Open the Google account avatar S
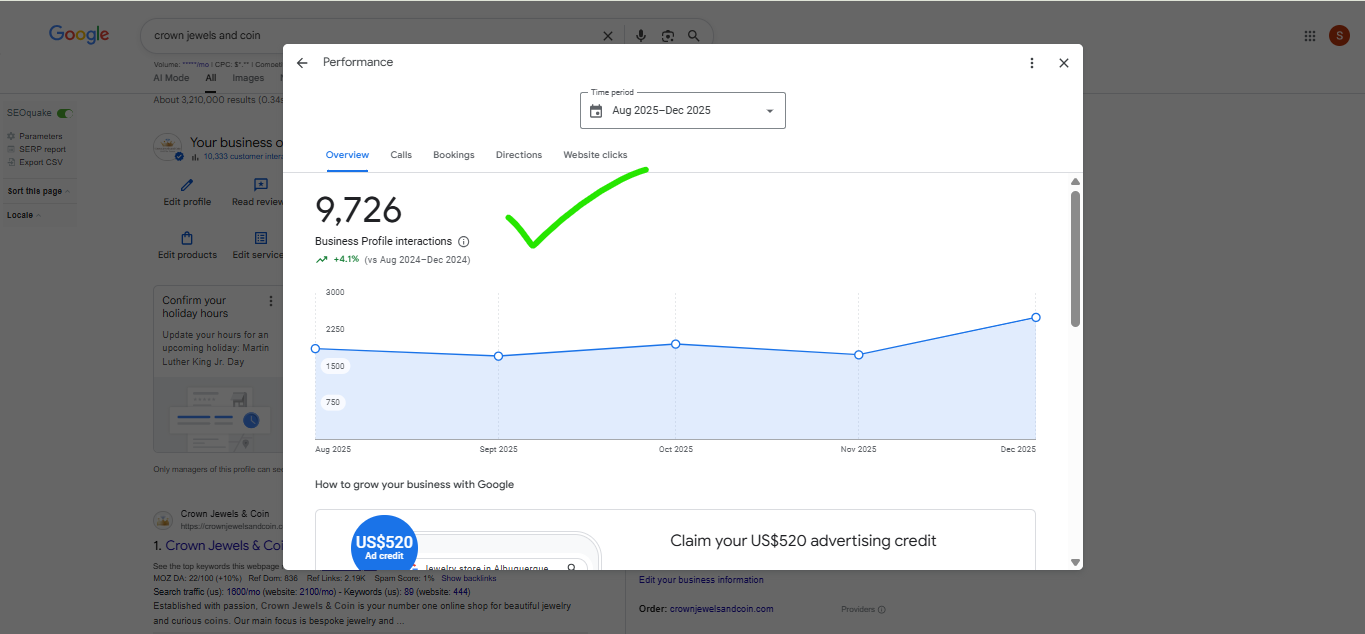 [x=1339, y=36]
